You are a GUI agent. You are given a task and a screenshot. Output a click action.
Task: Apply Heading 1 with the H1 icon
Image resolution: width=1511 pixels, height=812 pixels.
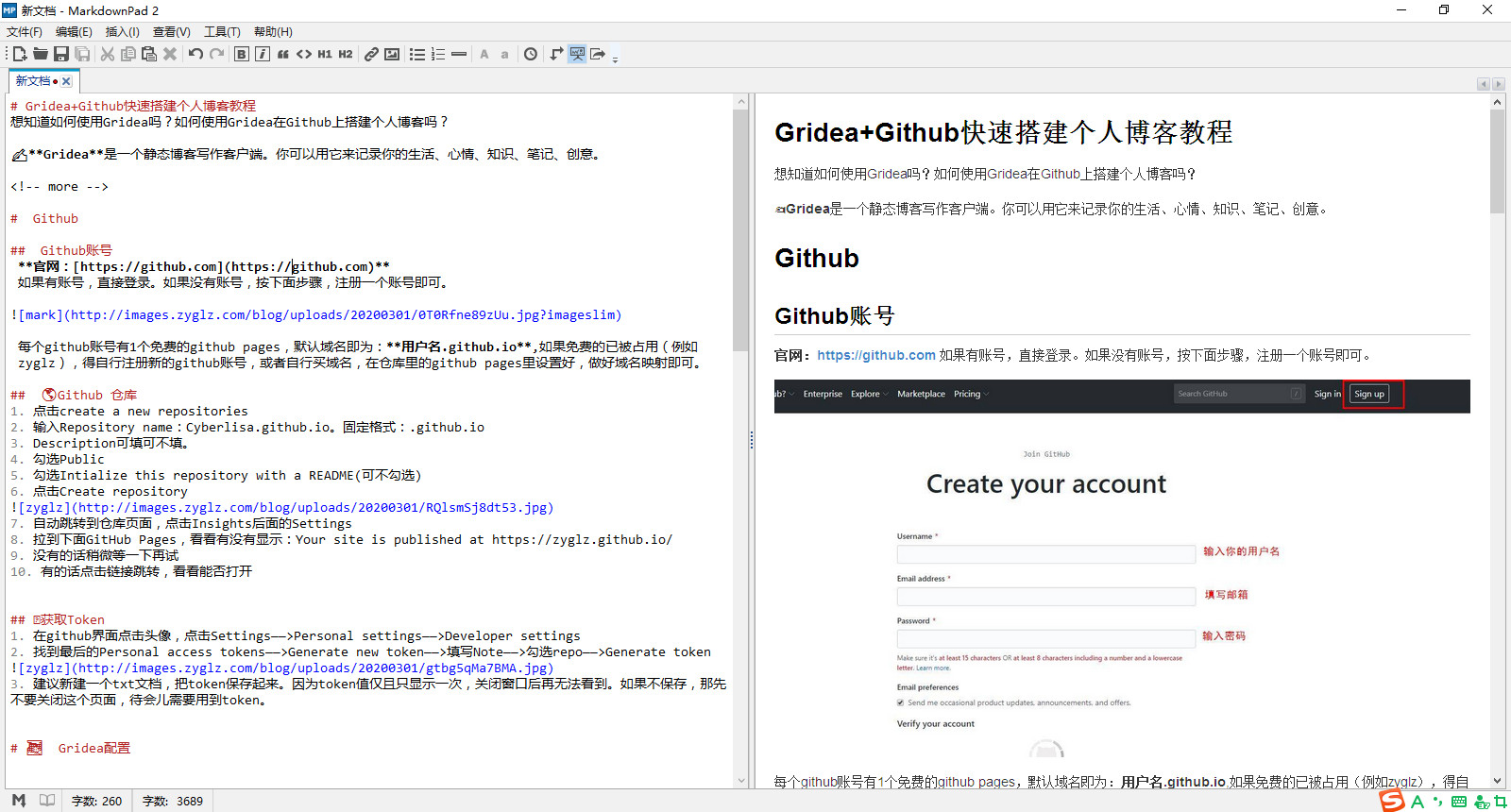pyautogui.click(x=325, y=54)
